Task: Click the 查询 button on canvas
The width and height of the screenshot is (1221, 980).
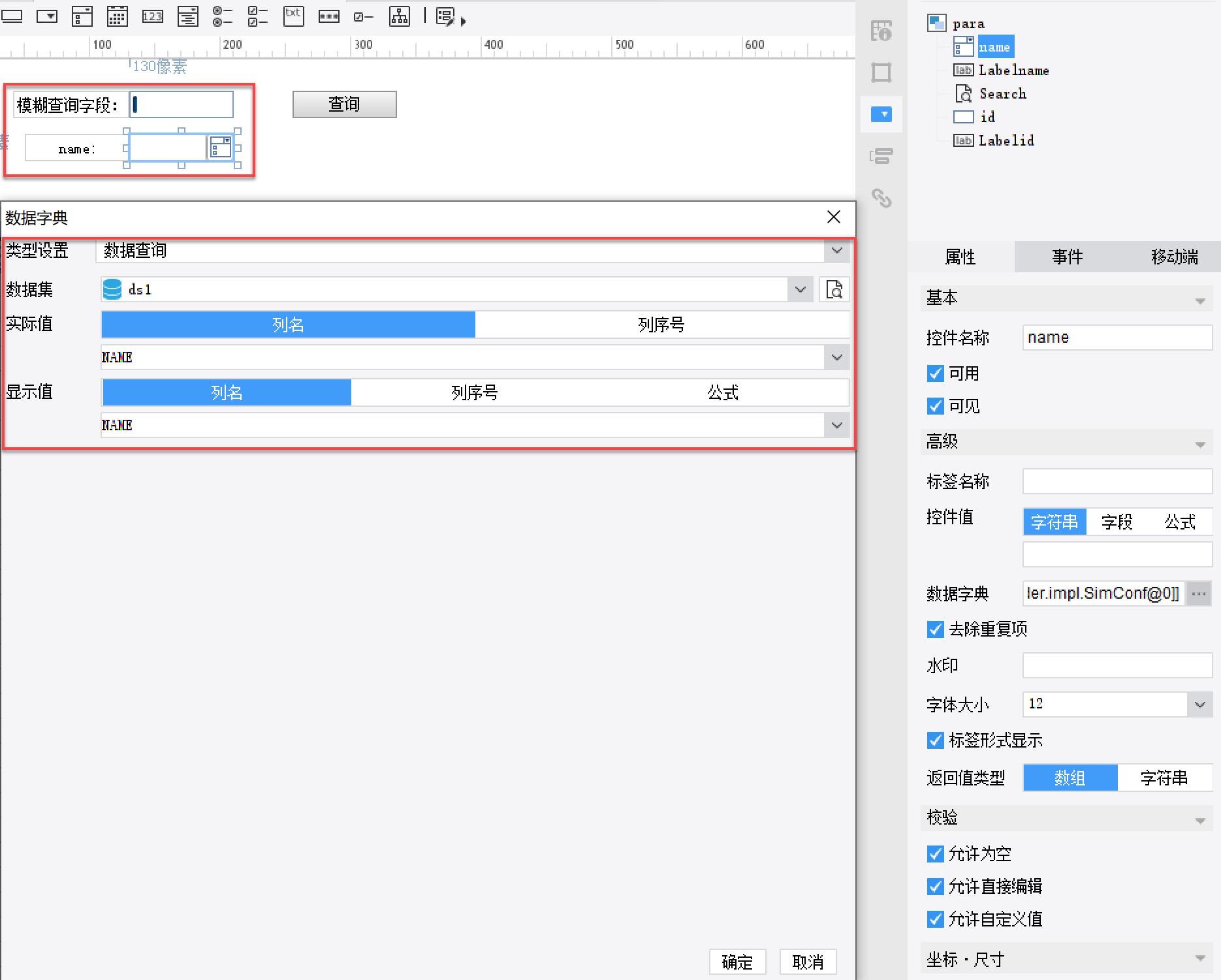Action: pos(344,104)
